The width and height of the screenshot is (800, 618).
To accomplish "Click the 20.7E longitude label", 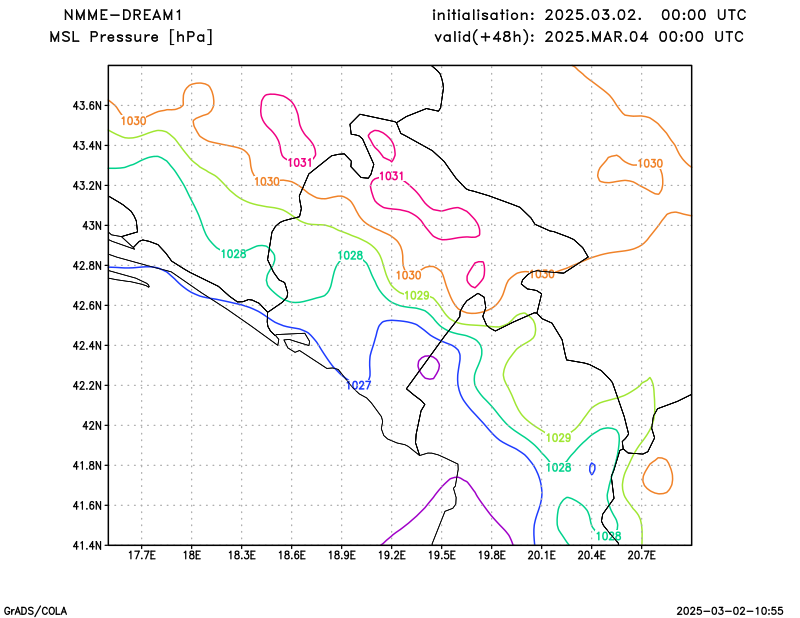I will pos(642,555).
